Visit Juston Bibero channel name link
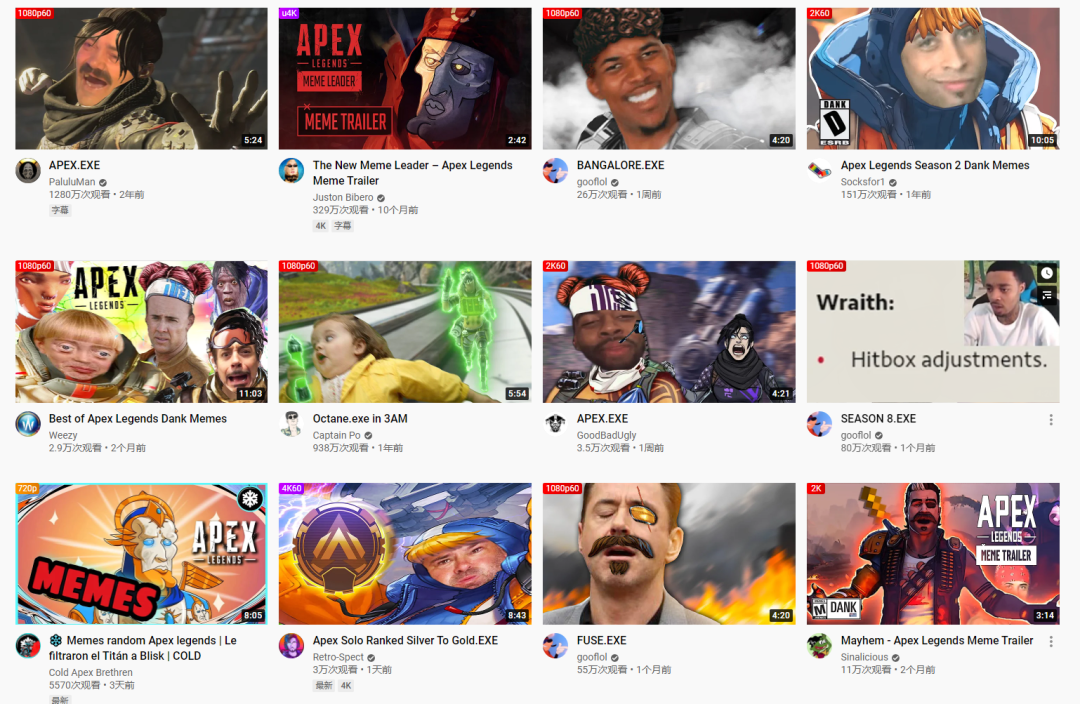This screenshot has height=704, width=1080. (343, 197)
